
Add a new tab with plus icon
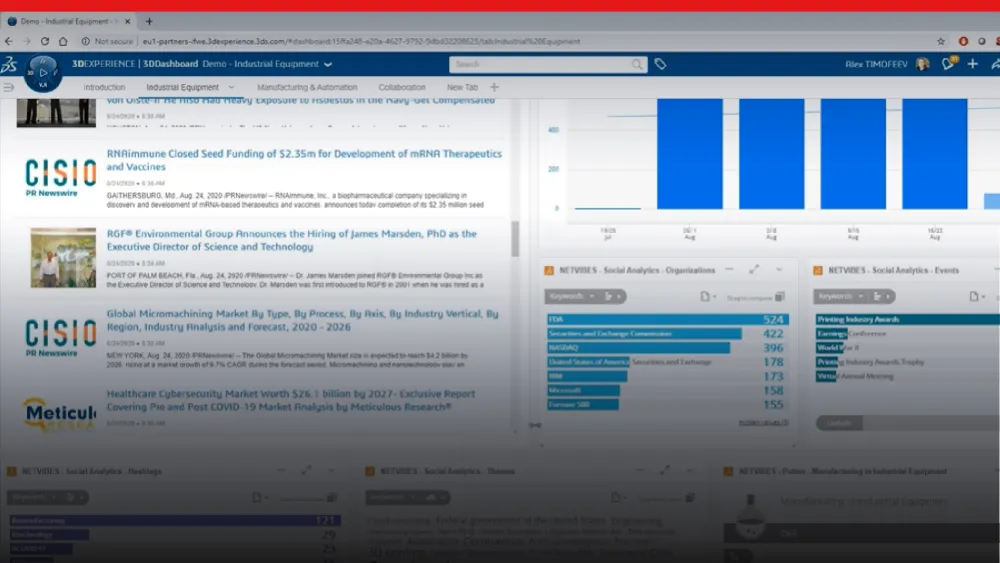pos(494,87)
